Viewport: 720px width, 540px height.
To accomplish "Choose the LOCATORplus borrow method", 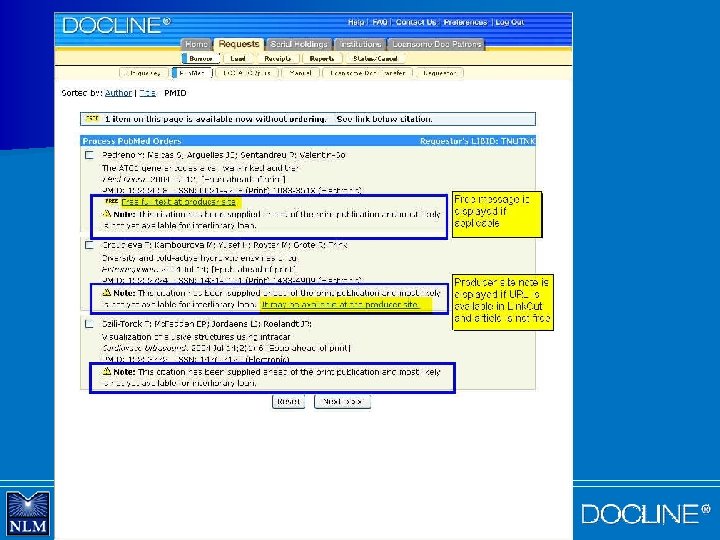I will [247, 73].
